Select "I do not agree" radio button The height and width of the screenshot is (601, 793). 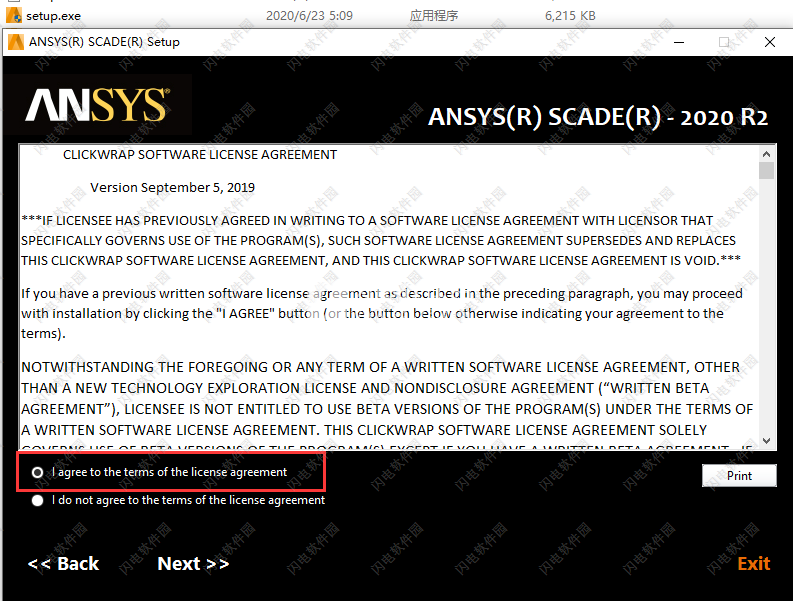click(x=37, y=500)
